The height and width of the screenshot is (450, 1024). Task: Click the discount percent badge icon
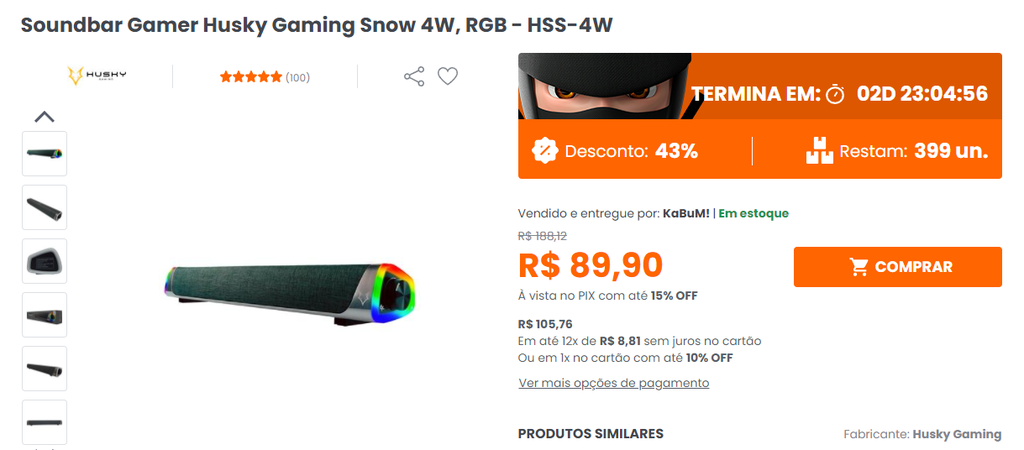(x=545, y=151)
